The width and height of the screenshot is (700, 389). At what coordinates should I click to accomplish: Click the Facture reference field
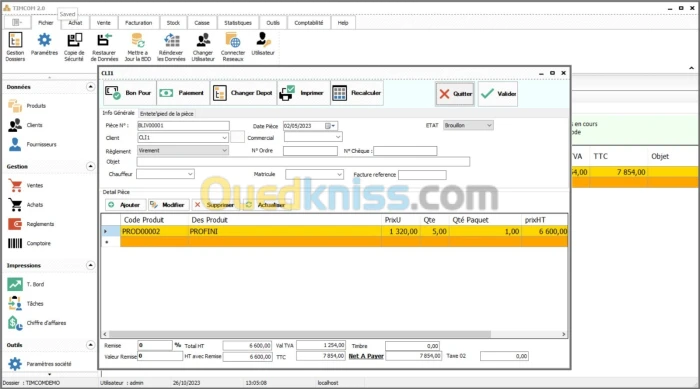click(422, 175)
